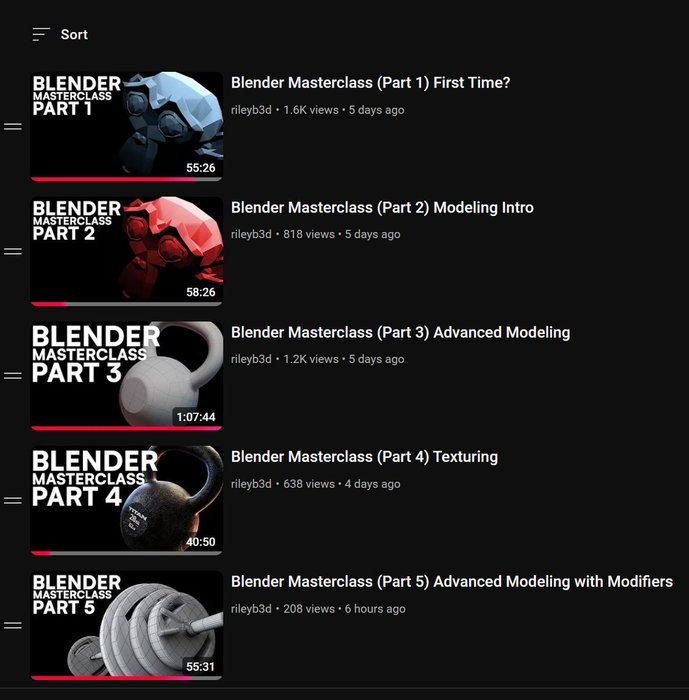Open the white kettlebell Part 3 thumbnail

126,375
